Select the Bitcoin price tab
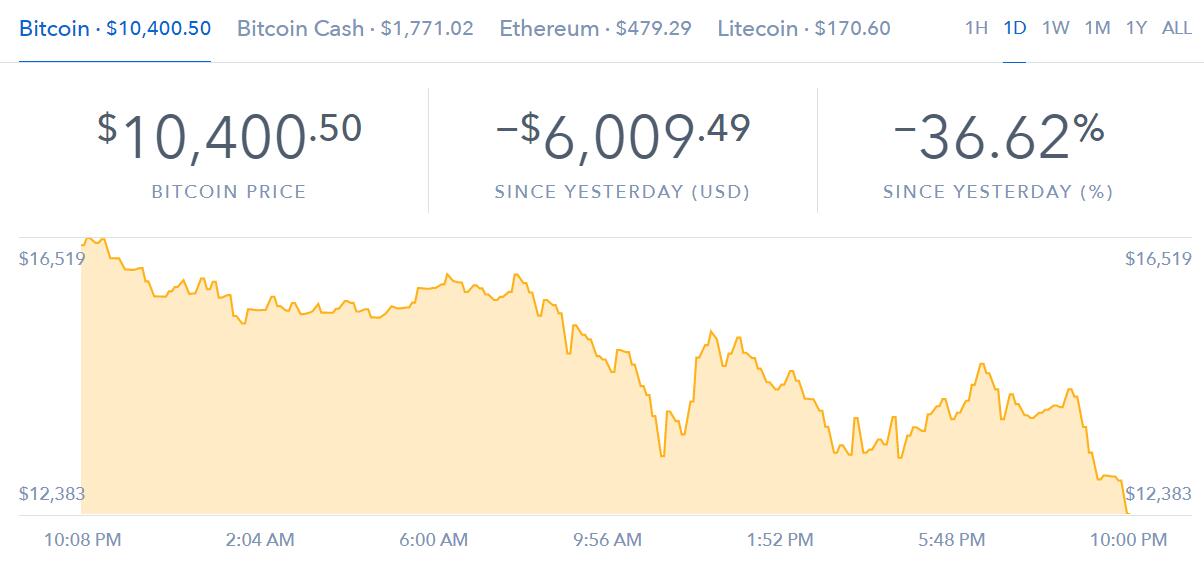 pos(115,28)
